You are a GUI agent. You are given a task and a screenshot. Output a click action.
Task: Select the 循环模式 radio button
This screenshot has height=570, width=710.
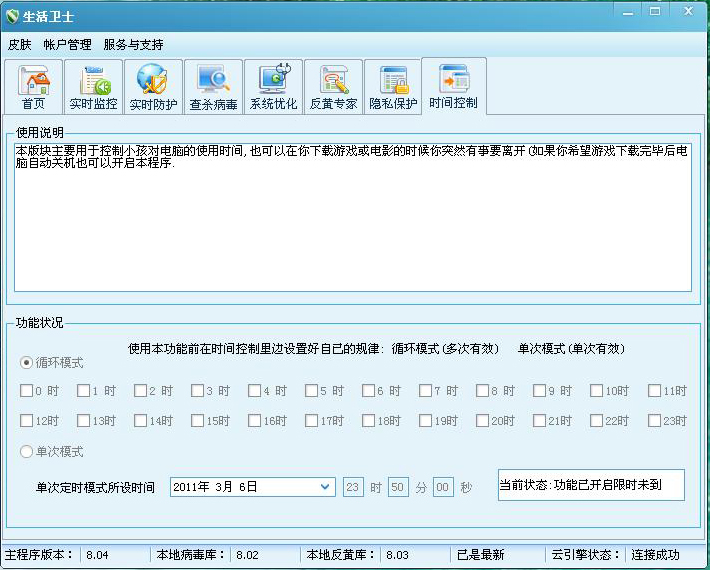tap(27, 362)
